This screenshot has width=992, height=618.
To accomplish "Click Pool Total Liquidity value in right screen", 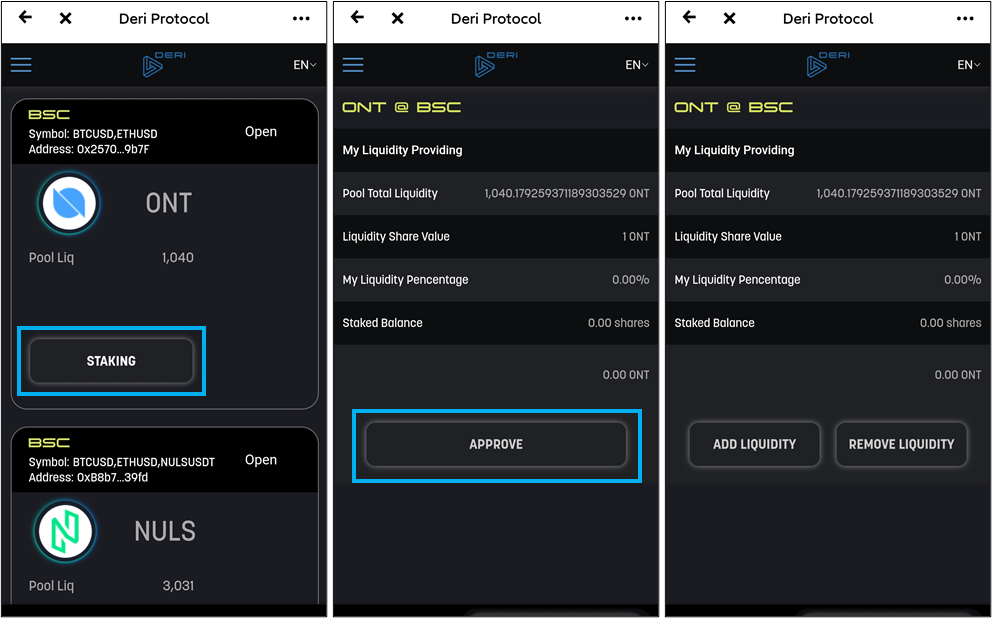I will [x=899, y=194].
